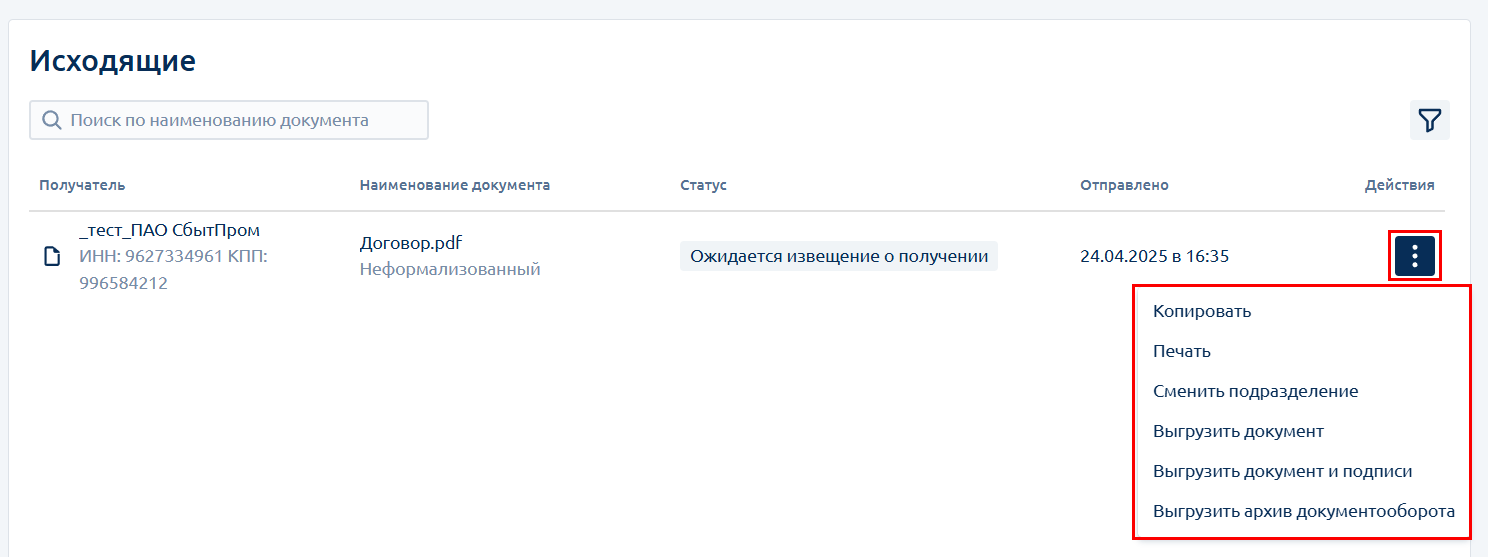Screen dimensions: 1488x557
Task: Click the Наименование документа column header
Action: (x=455, y=185)
